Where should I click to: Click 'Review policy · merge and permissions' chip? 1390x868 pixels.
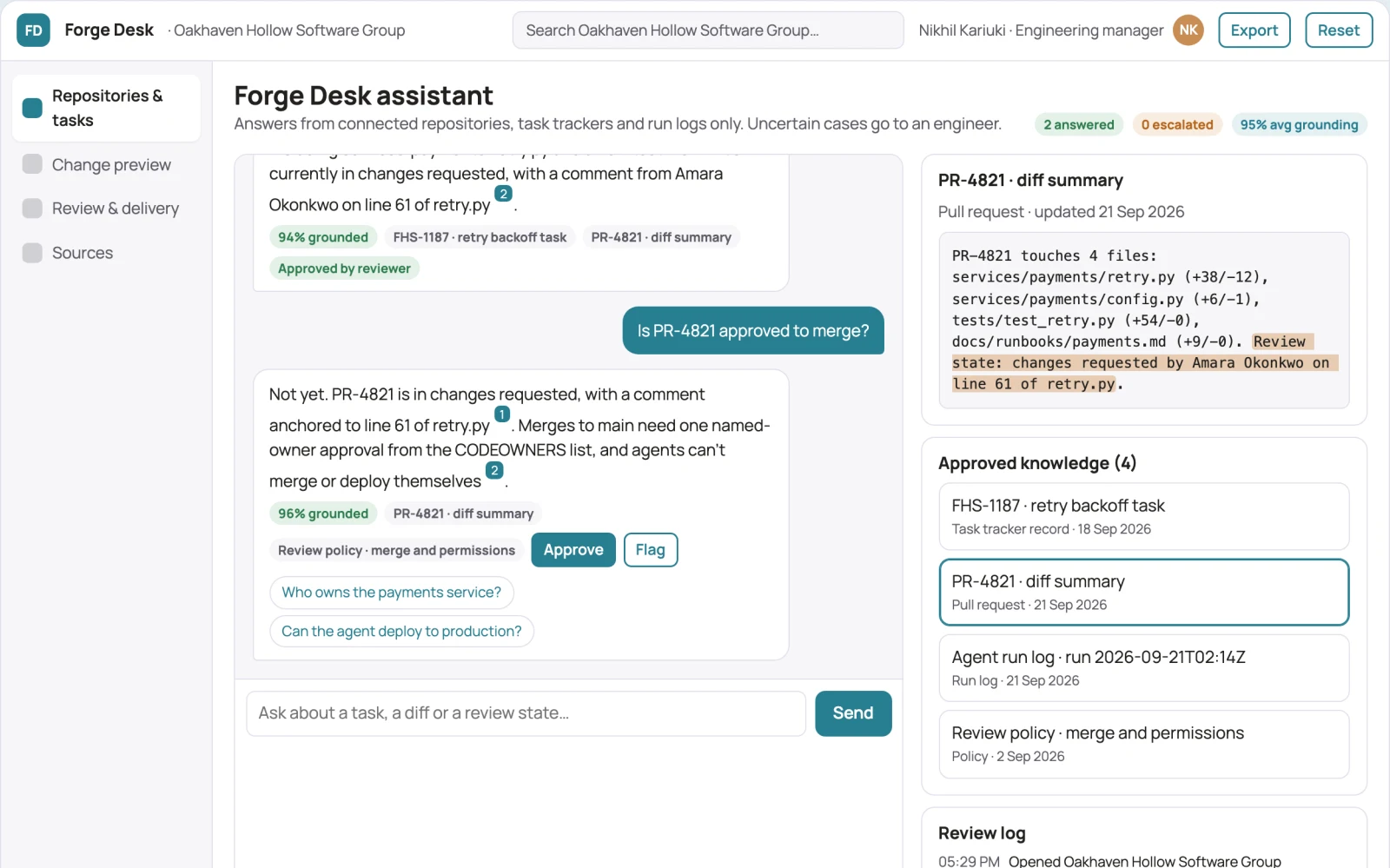(x=396, y=551)
